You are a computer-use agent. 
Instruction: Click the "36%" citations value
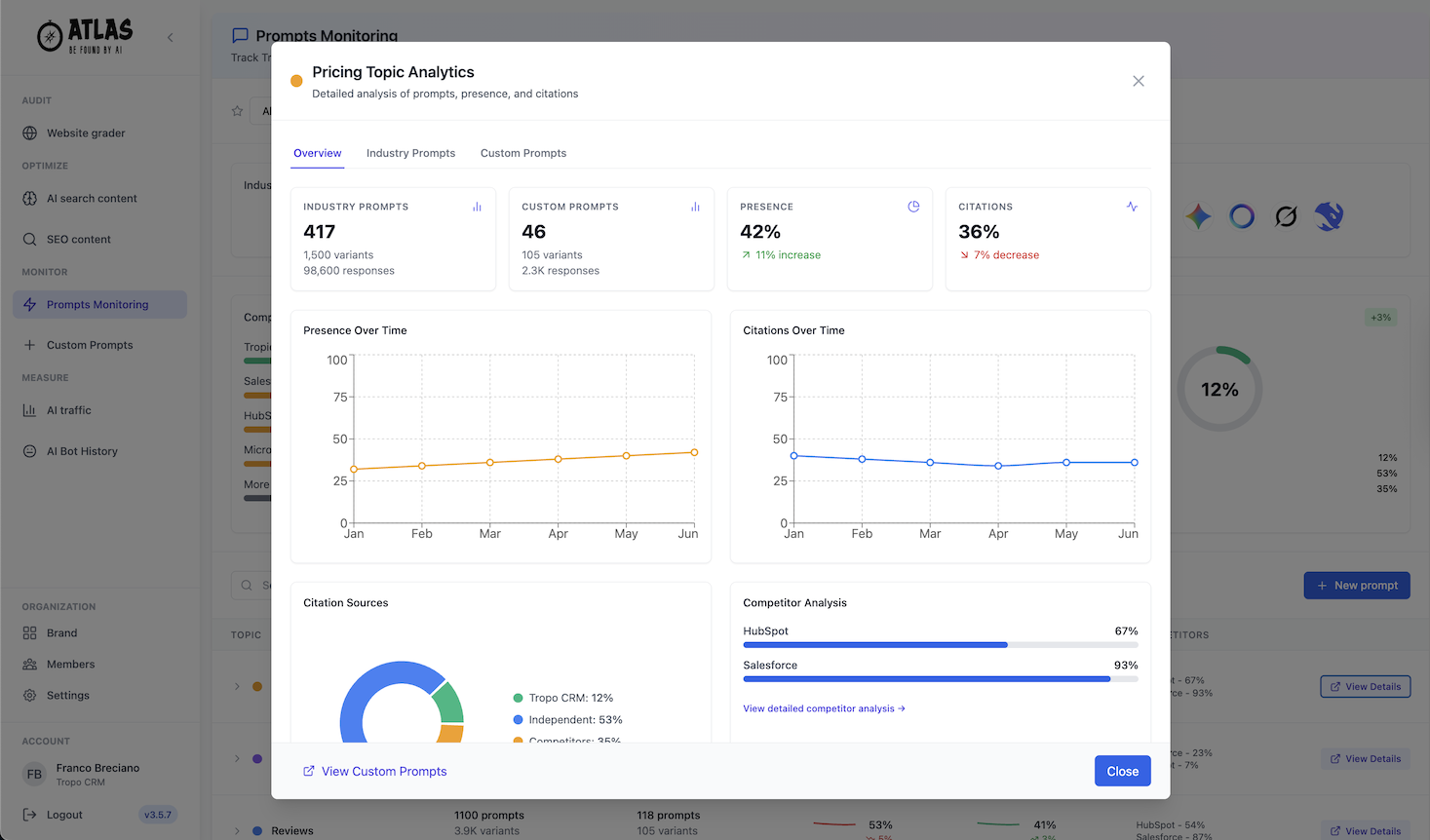979,232
